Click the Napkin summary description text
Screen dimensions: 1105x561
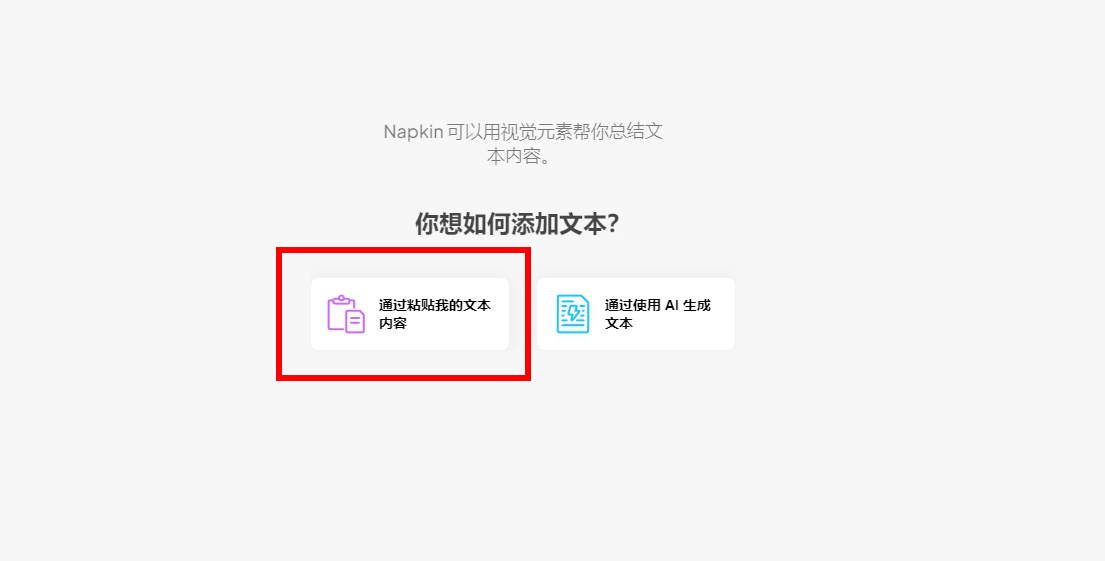(x=523, y=144)
